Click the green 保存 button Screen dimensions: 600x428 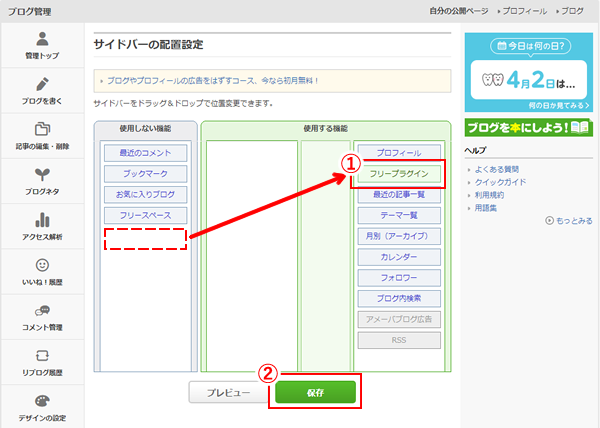tap(315, 392)
